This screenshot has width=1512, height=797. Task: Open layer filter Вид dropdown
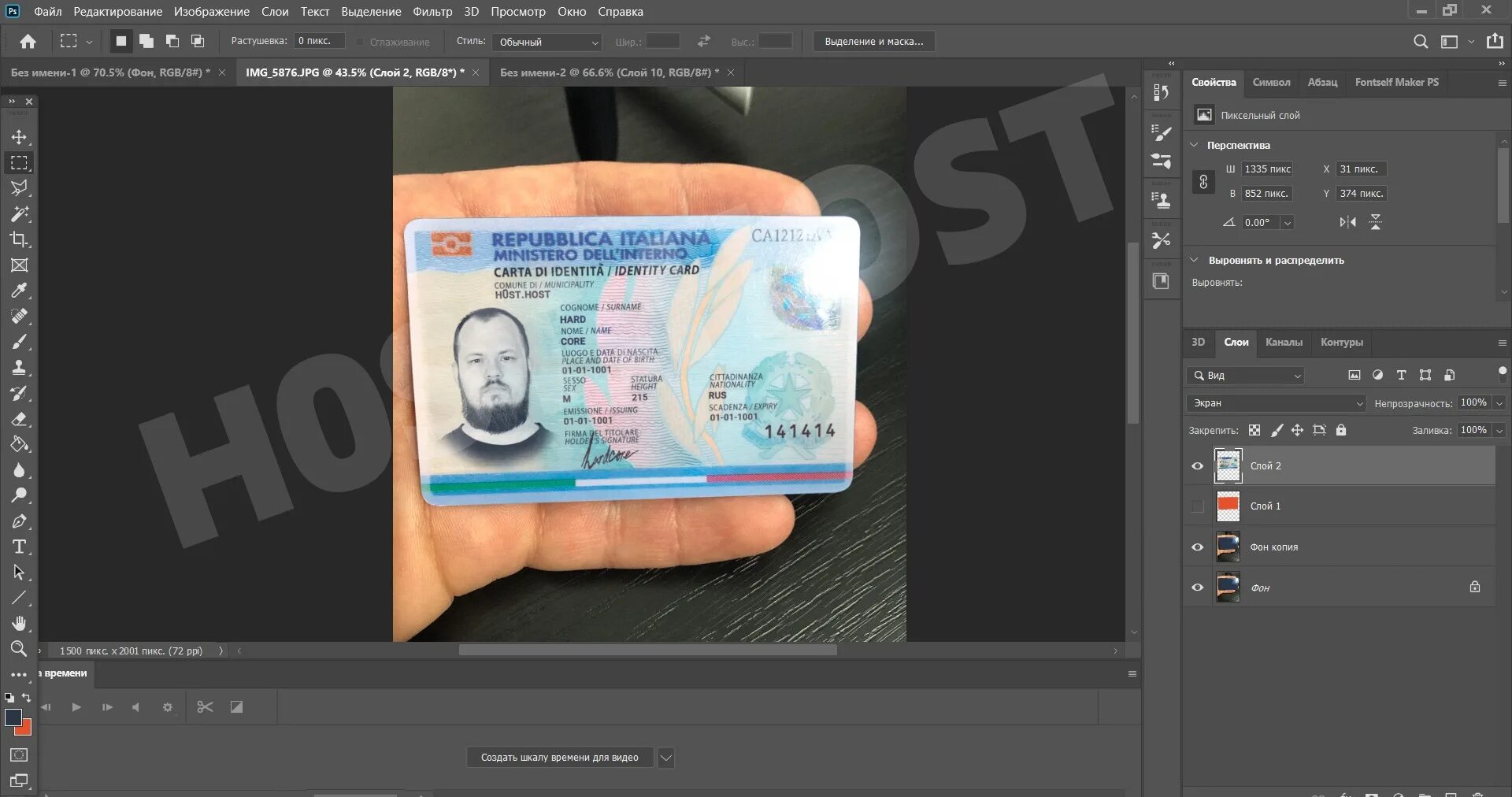pos(1246,376)
